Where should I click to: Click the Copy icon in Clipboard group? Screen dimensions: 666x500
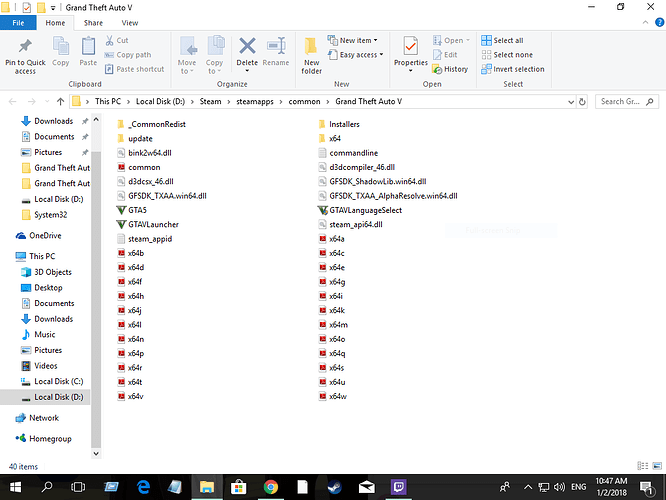point(61,46)
